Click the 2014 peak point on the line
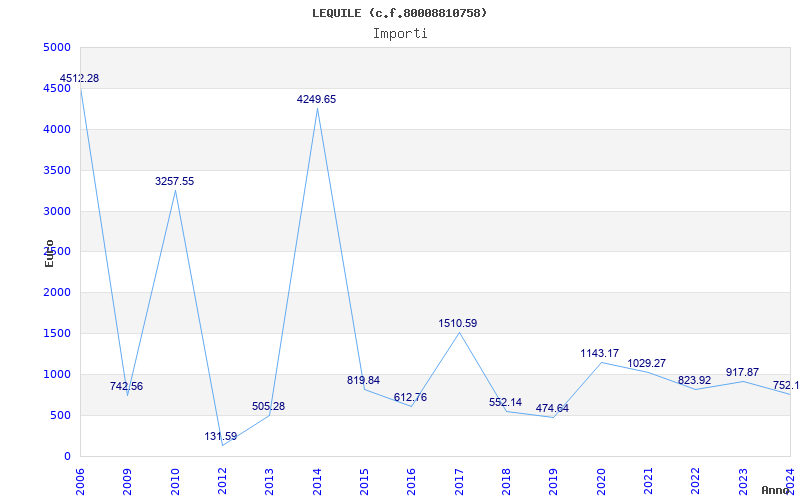The width and height of the screenshot is (800, 500). (x=317, y=109)
